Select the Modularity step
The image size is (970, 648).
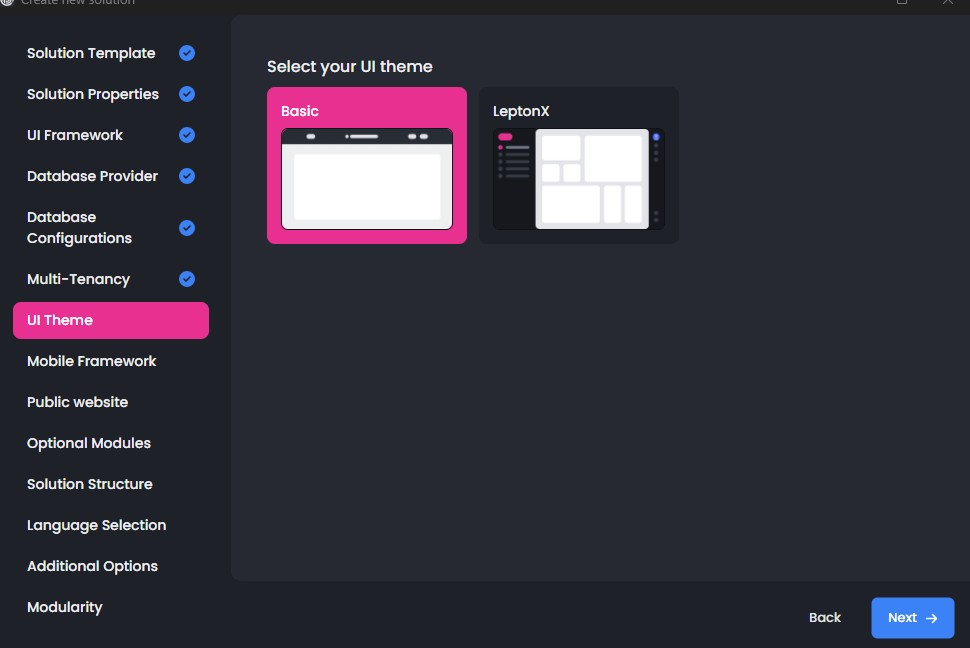coord(65,607)
